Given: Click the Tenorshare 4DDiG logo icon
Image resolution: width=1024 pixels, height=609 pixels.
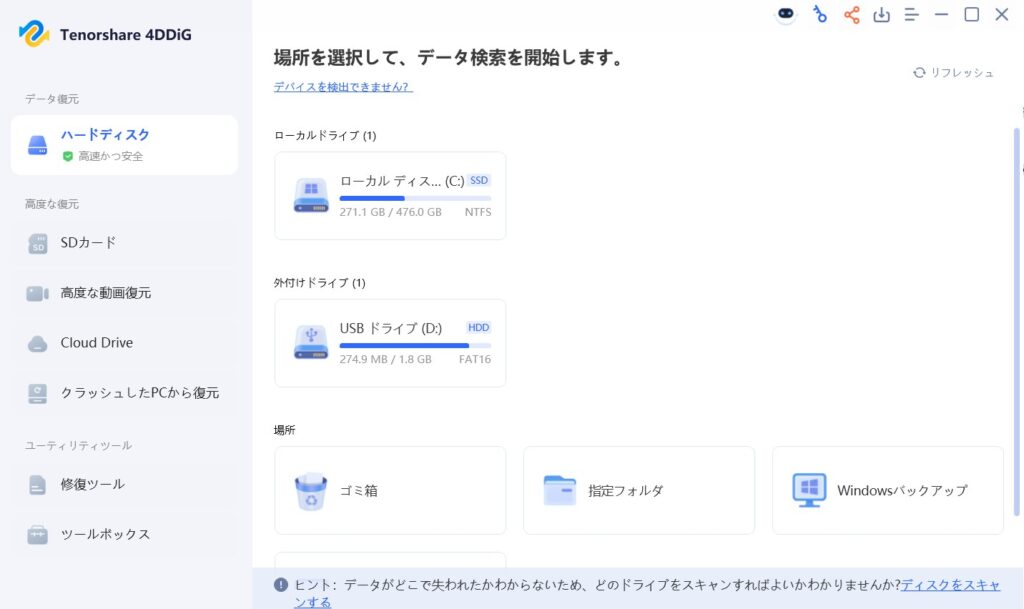Looking at the screenshot, I should [34, 33].
